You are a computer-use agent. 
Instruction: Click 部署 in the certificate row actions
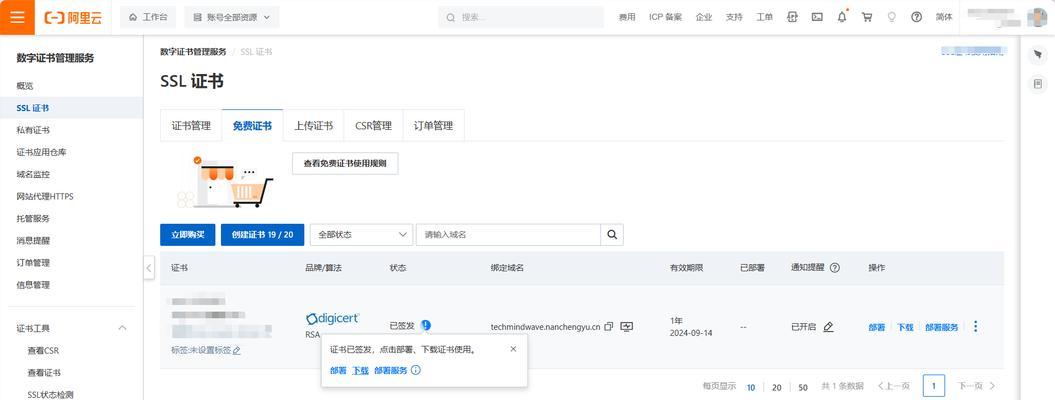[x=877, y=327]
